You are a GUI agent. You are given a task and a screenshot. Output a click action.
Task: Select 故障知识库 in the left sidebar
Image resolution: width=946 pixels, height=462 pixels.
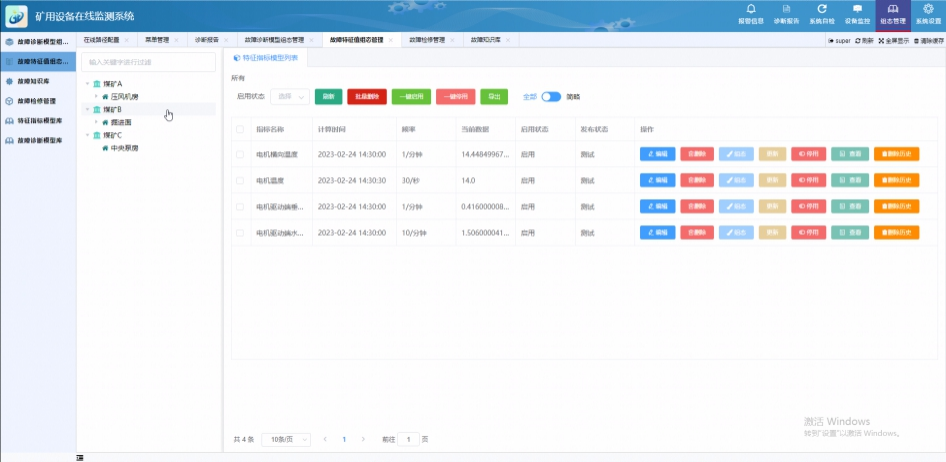pos(37,81)
